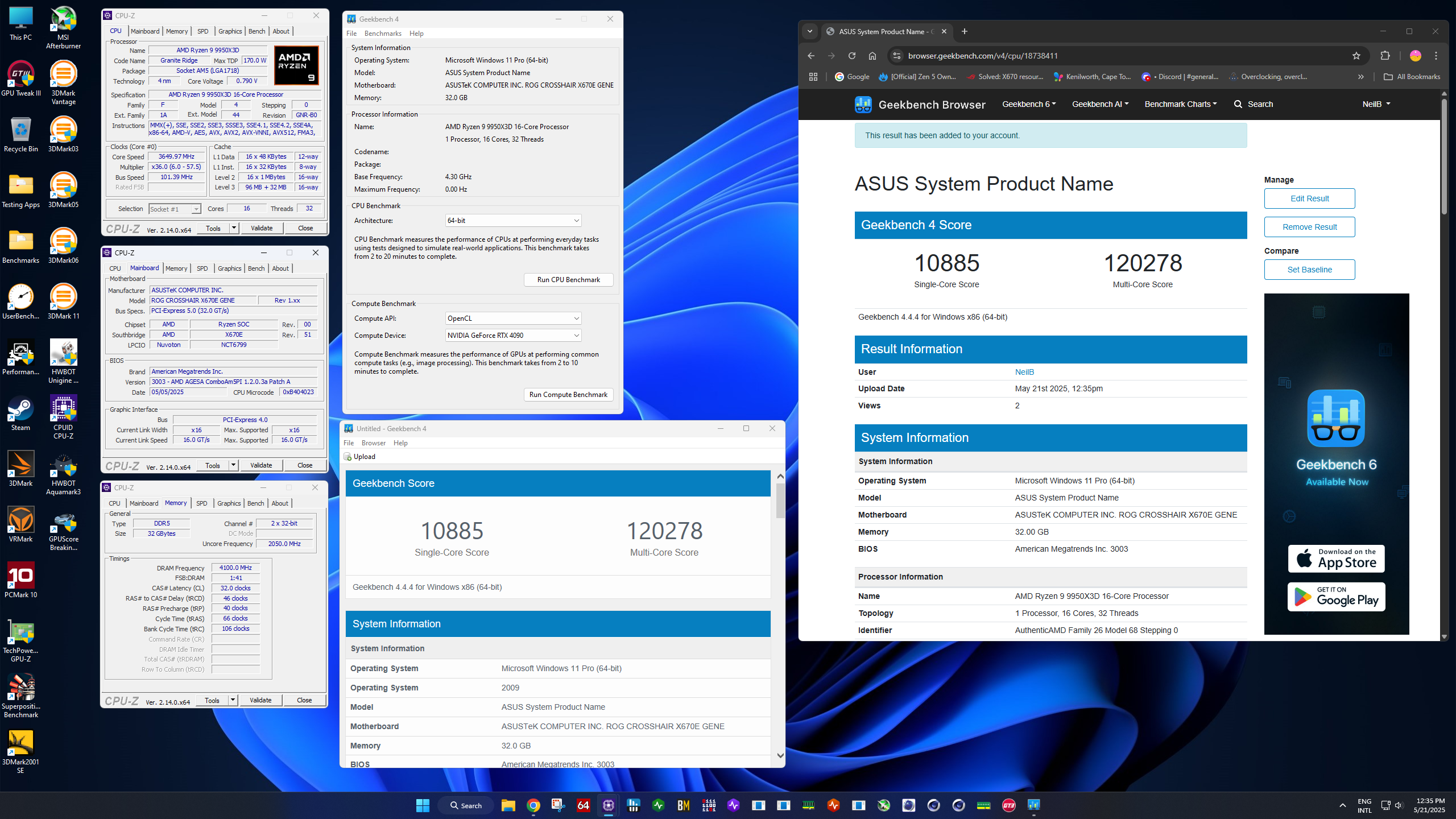Open Windows Start menu
Viewport: 1456px width, 819px height.
tap(423, 805)
